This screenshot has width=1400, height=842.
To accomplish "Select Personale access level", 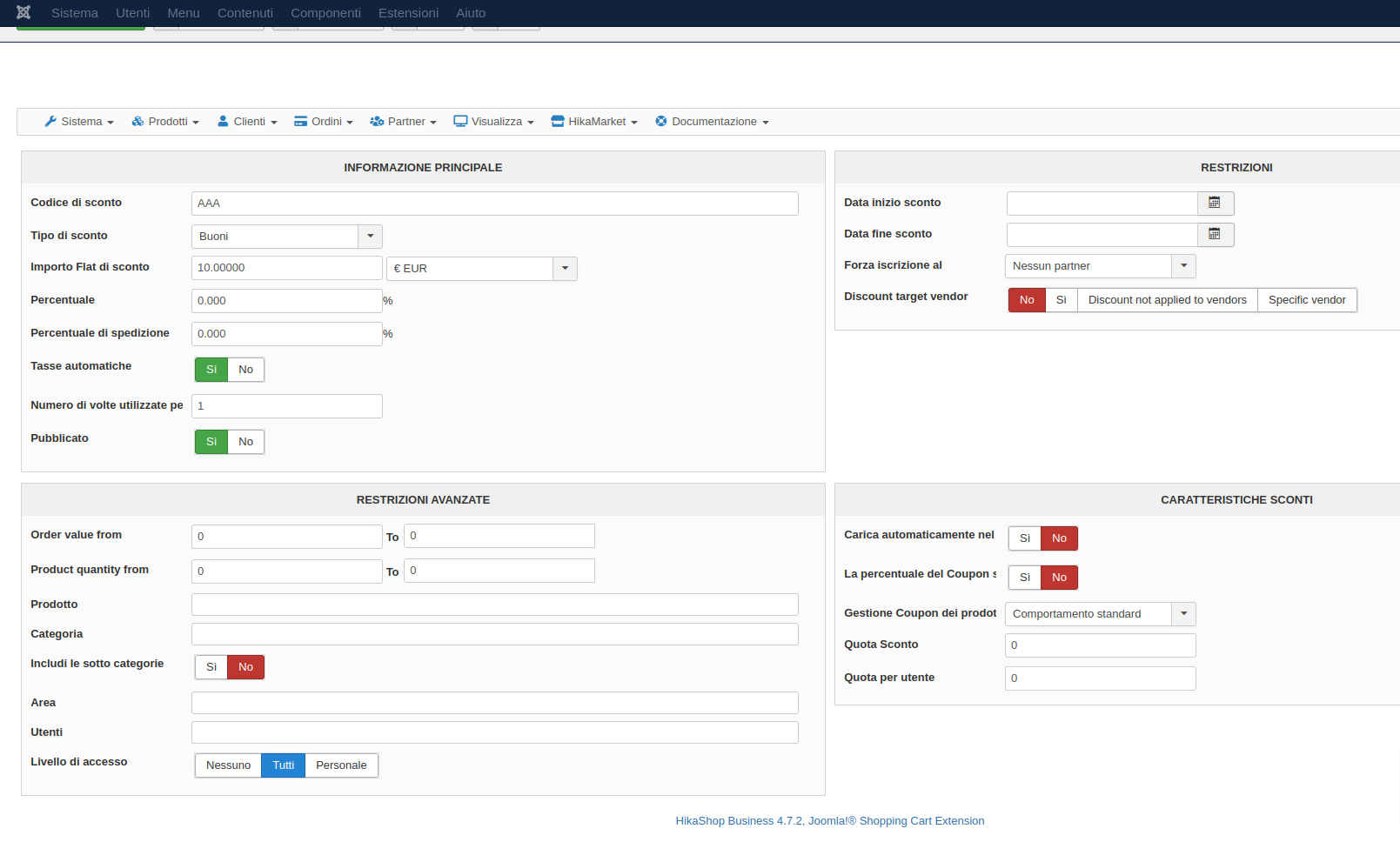I will coord(341,765).
